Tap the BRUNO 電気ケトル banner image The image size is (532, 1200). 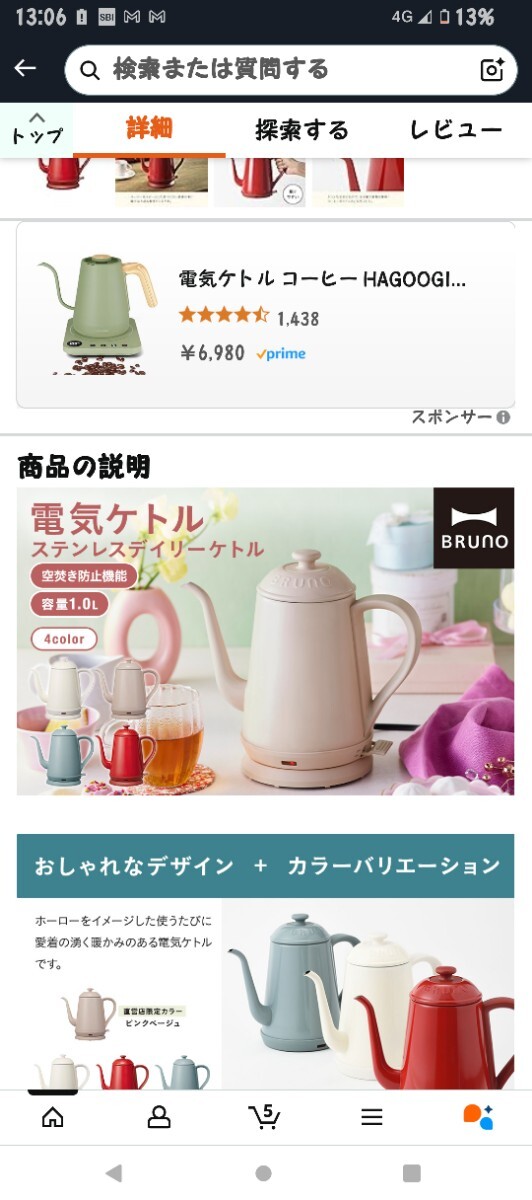265,641
